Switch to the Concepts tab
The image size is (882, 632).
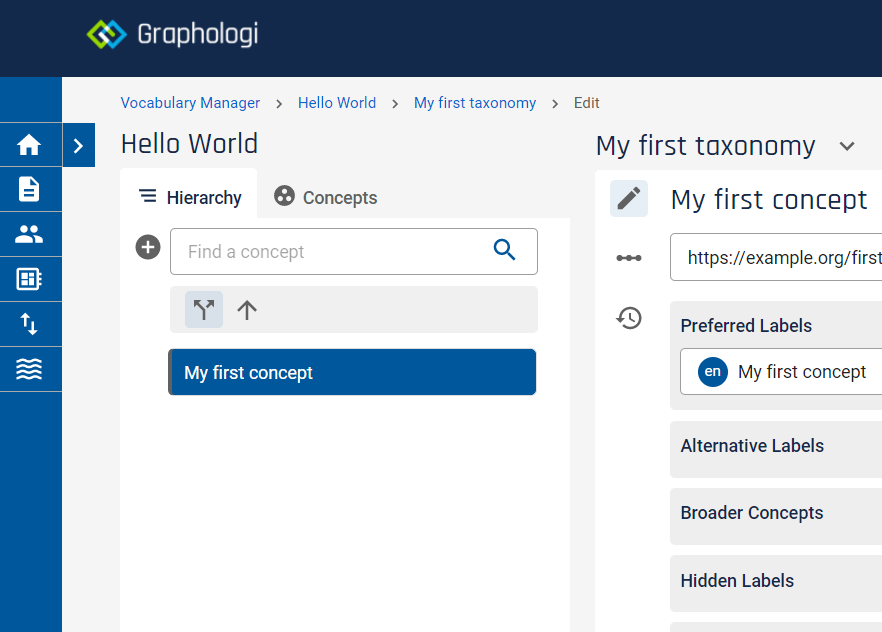point(326,197)
